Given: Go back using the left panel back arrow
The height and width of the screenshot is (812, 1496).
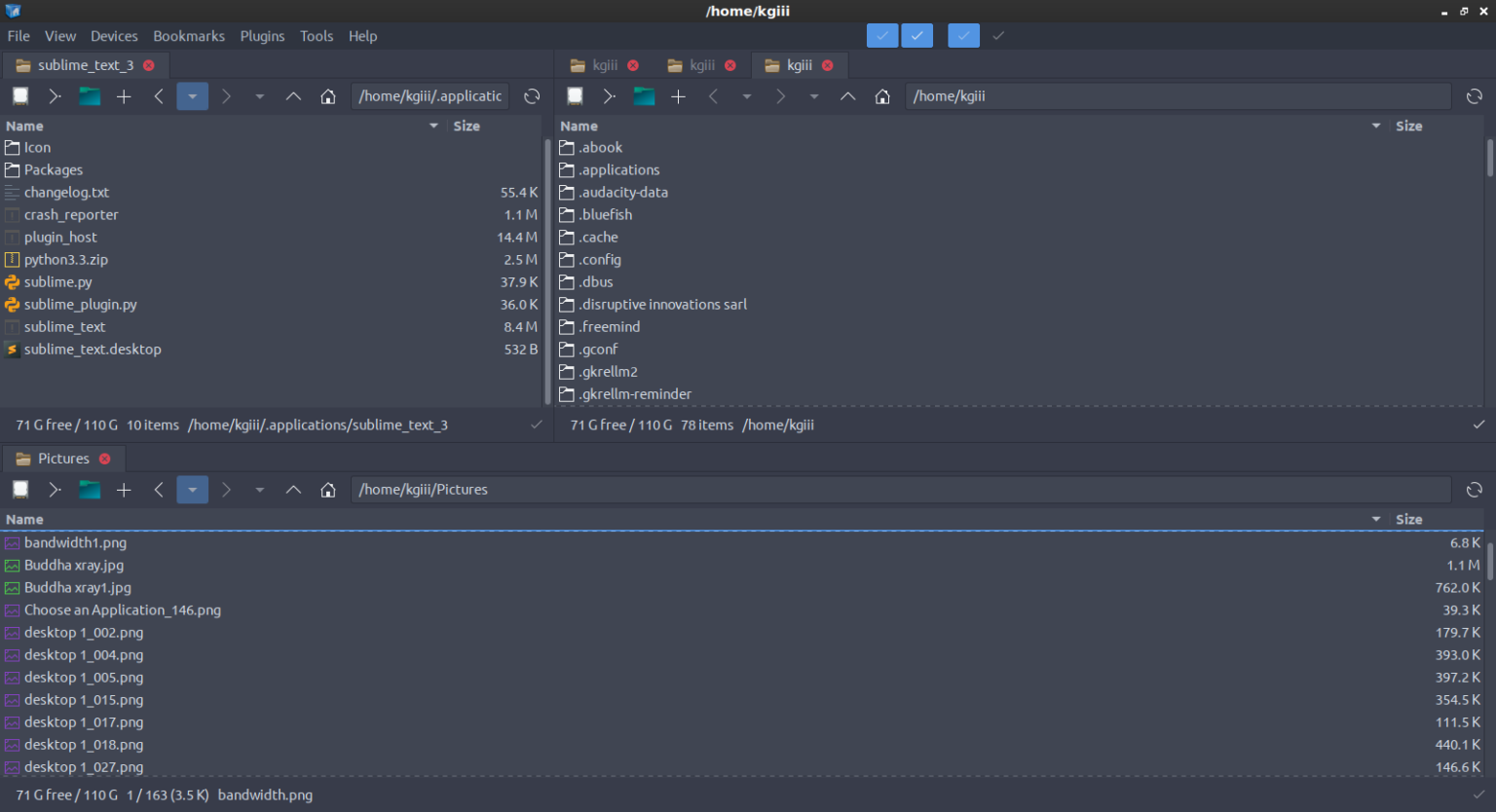Looking at the screenshot, I should click(159, 95).
